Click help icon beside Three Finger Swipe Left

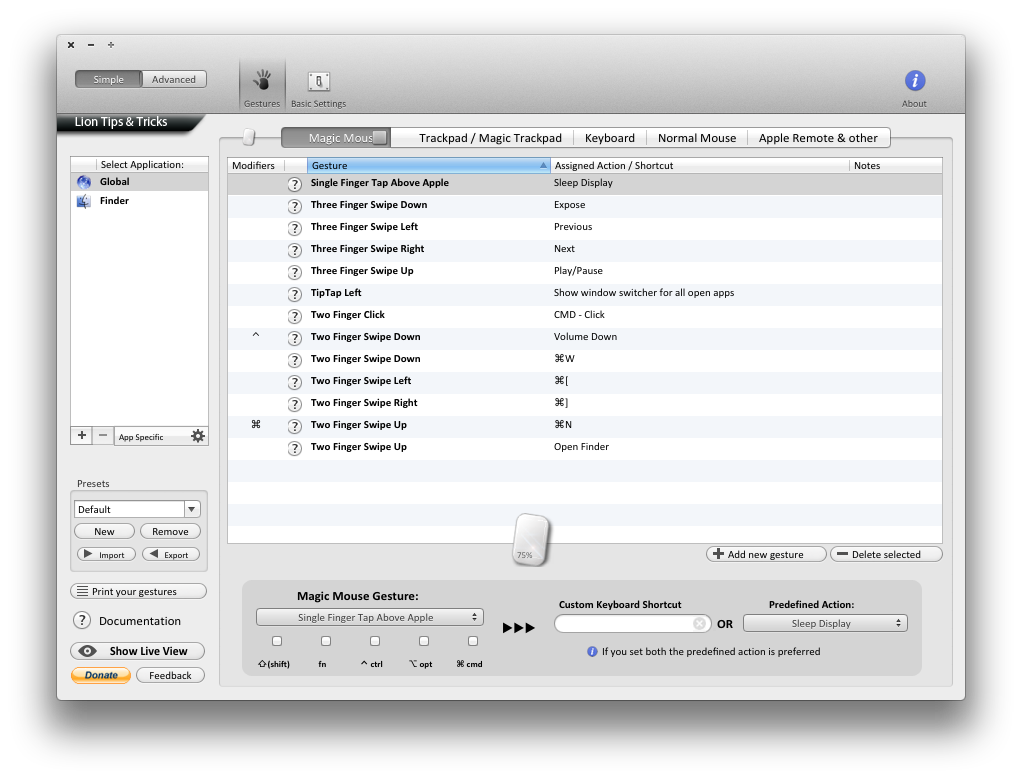[x=295, y=228]
